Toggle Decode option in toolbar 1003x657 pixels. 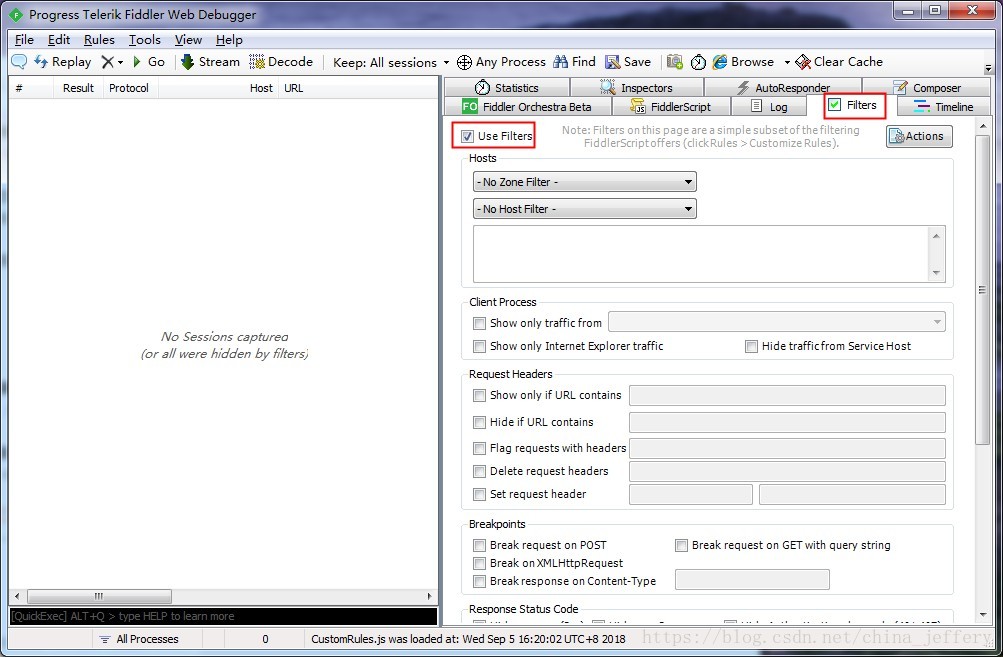[281, 62]
